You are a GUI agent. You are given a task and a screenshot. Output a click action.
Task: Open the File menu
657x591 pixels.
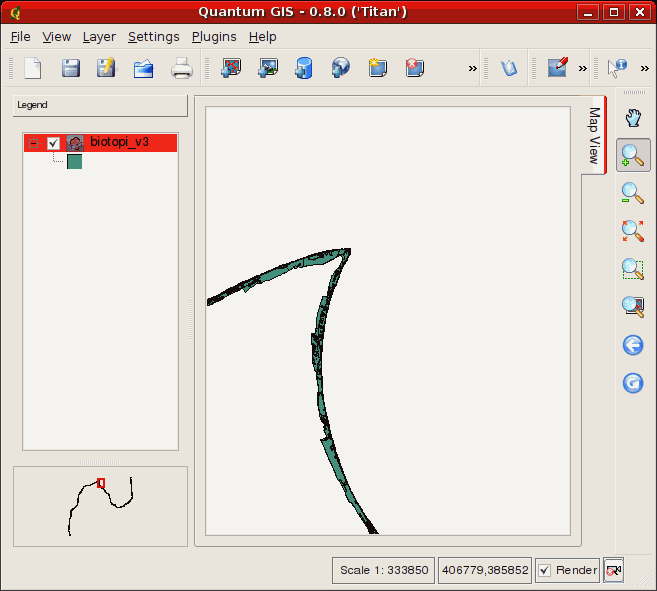tap(21, 37)
